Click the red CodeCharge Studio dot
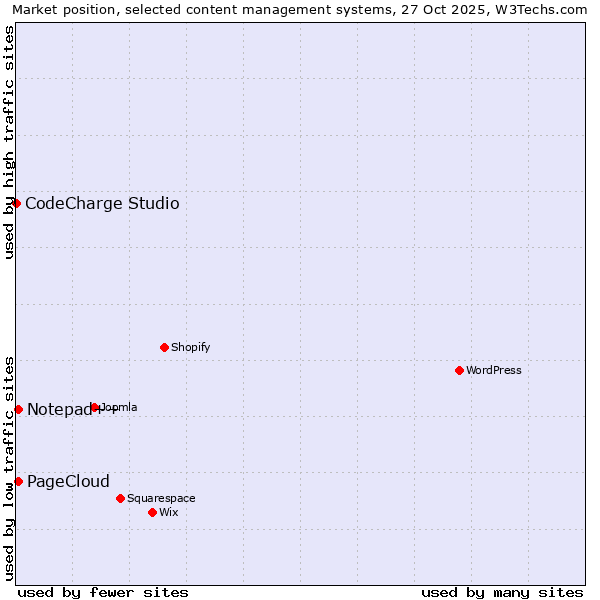Screen dimensions: 600x600 [16, 203]
